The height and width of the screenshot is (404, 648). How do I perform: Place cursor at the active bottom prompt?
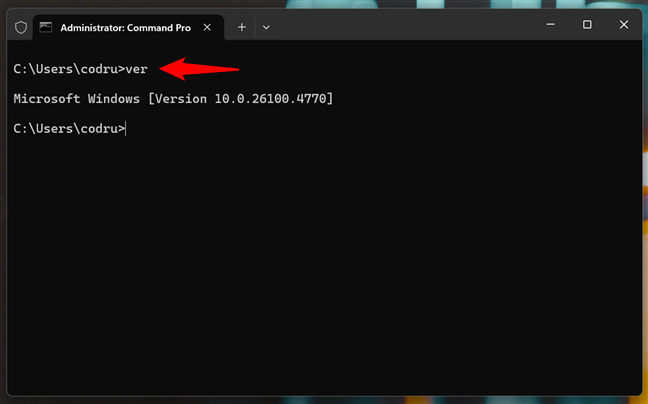[70, 128]
